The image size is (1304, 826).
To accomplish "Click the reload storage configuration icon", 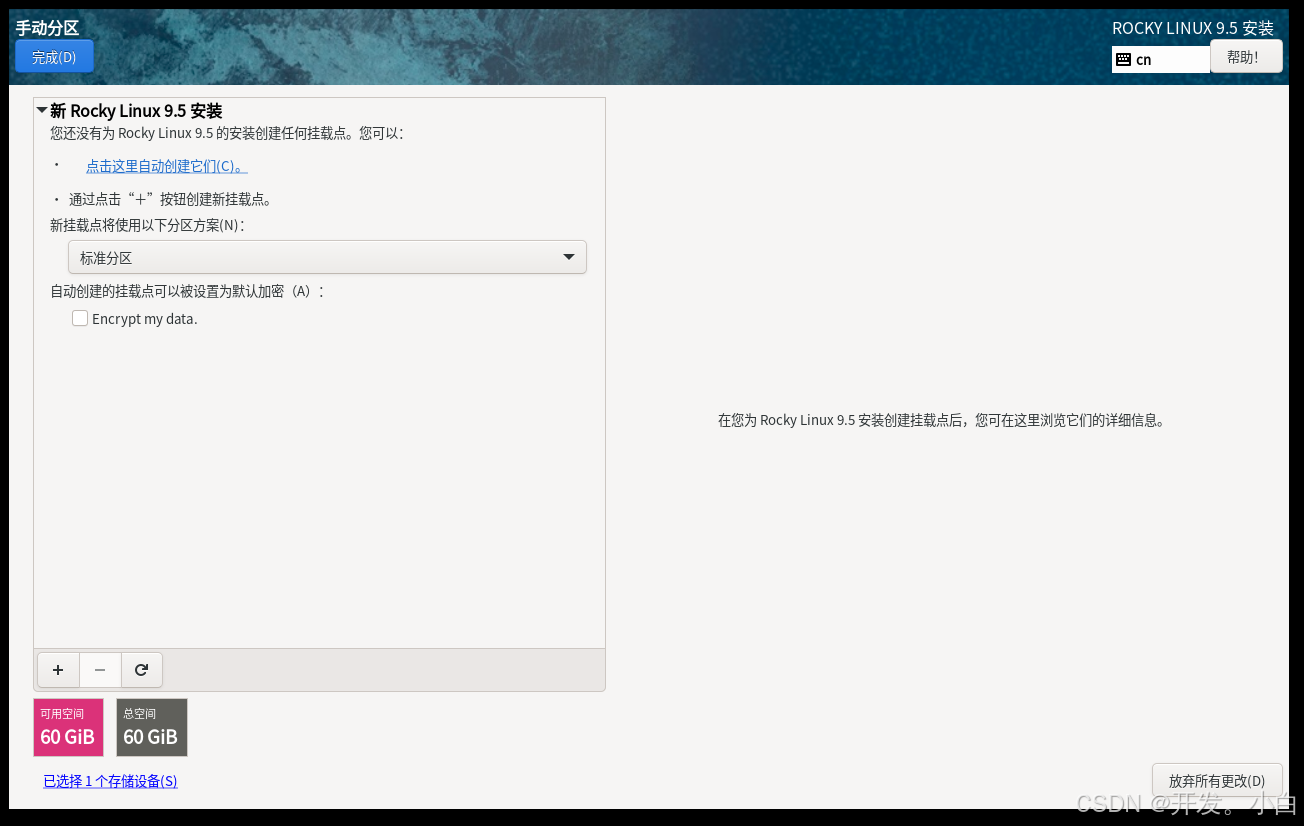I will 142,670.
